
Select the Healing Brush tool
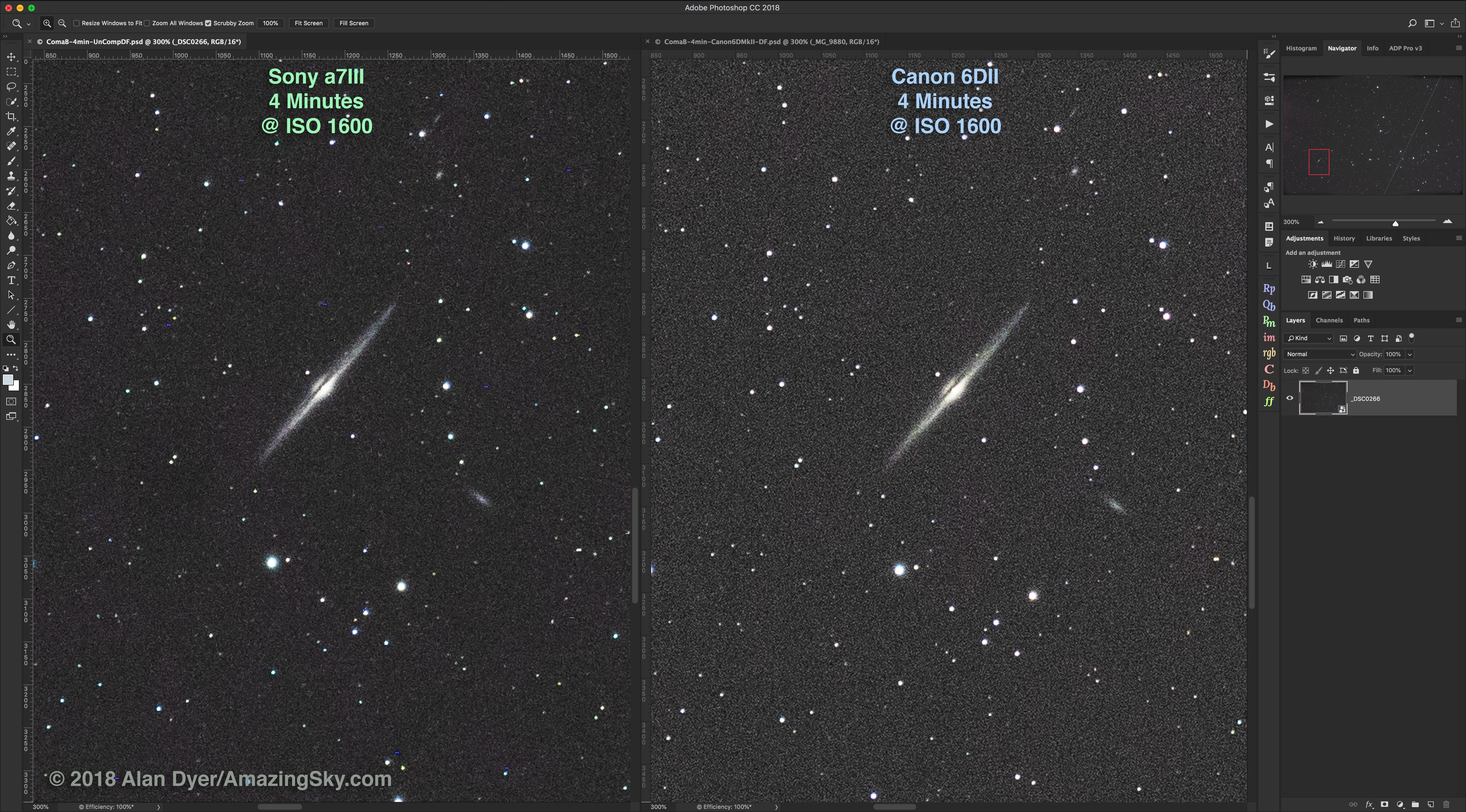[11, 146]
